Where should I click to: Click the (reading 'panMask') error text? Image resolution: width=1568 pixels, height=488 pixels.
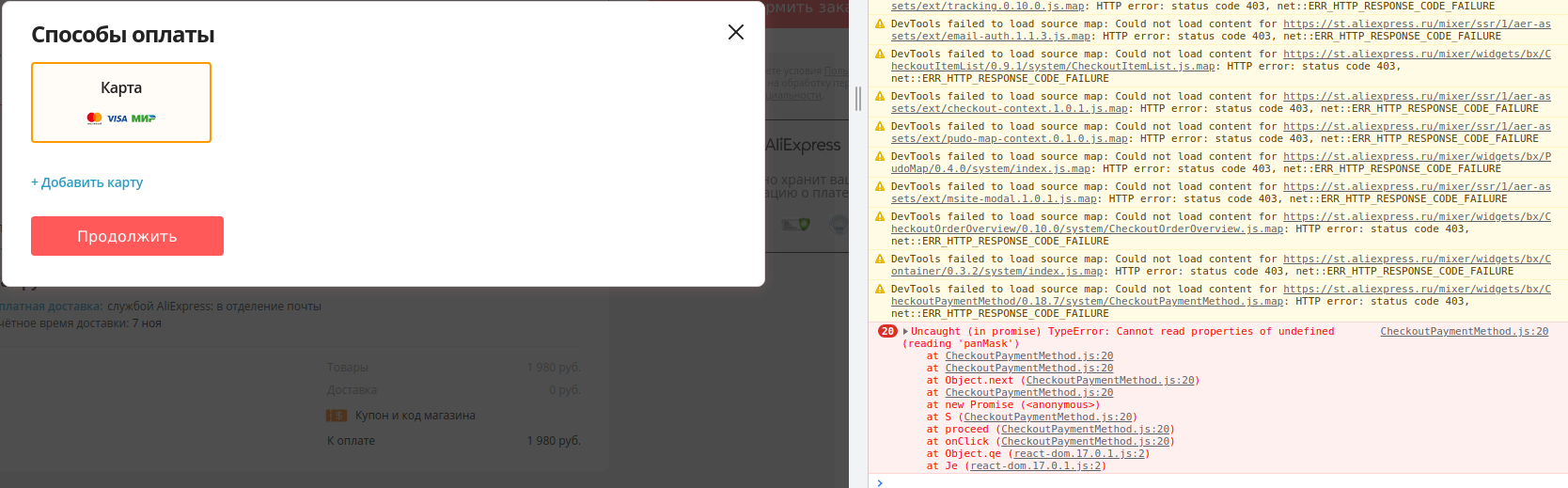[x=961, y=344]
